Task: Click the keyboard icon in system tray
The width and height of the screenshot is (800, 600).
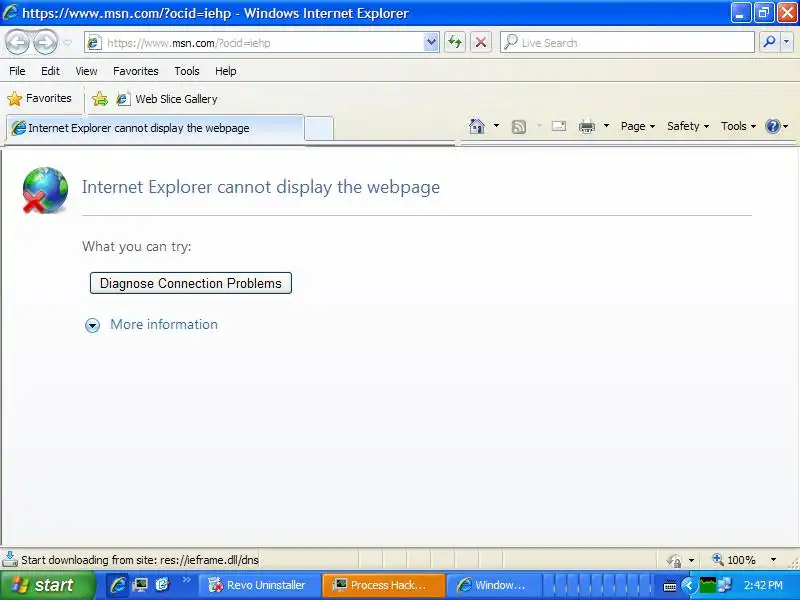Action: click(x=670, y=586)
